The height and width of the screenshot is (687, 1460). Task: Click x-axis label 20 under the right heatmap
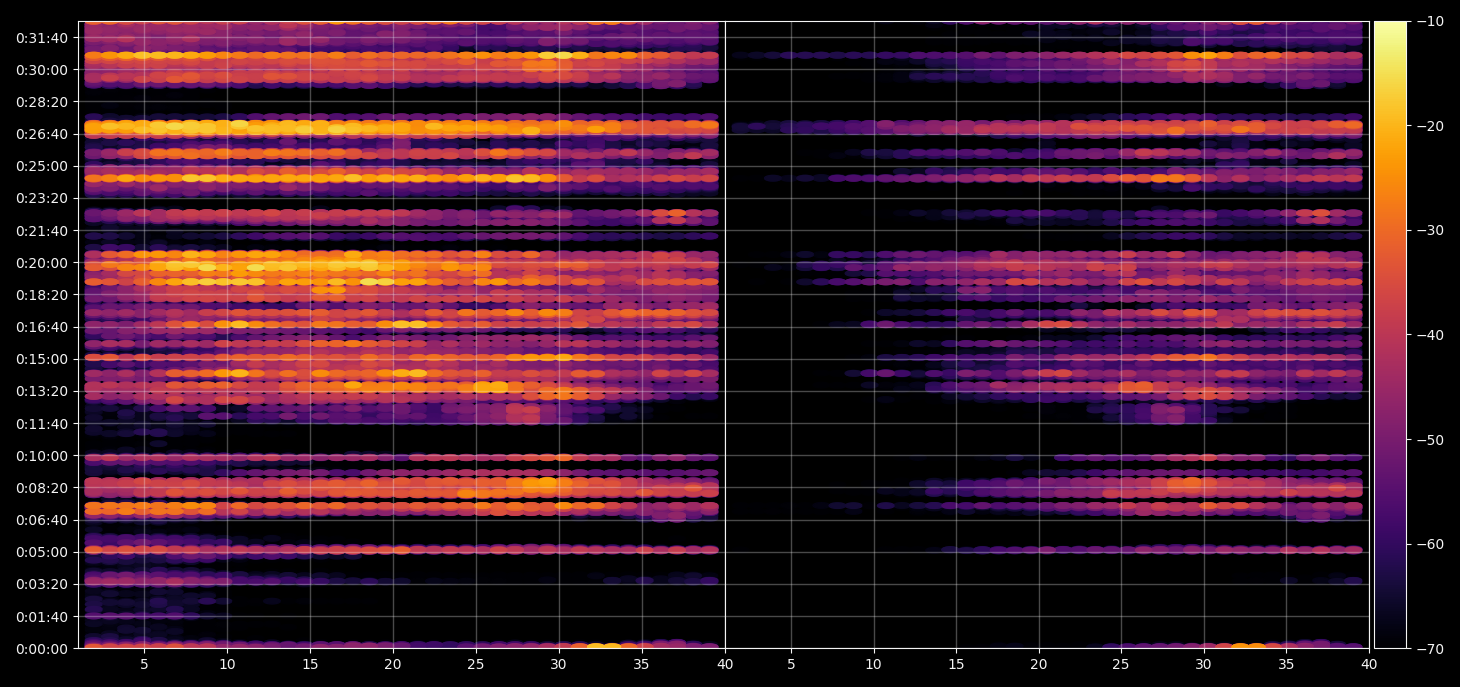[x=1039, y=664]
